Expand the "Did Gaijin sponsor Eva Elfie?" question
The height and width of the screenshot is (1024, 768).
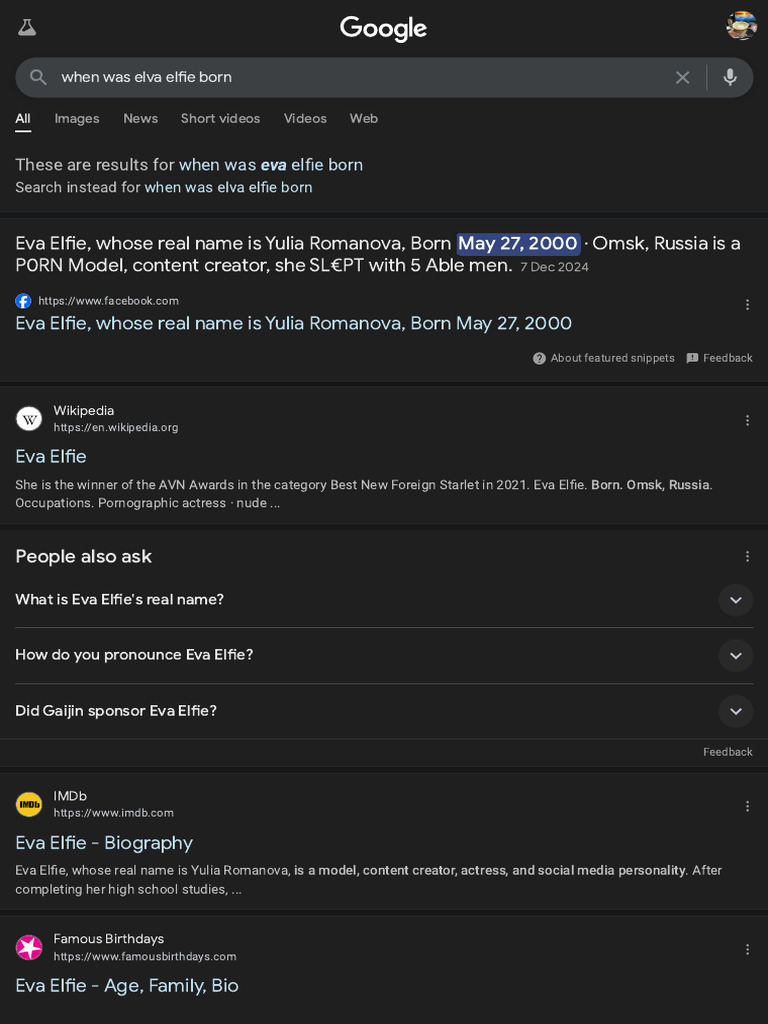click(735, 711)
